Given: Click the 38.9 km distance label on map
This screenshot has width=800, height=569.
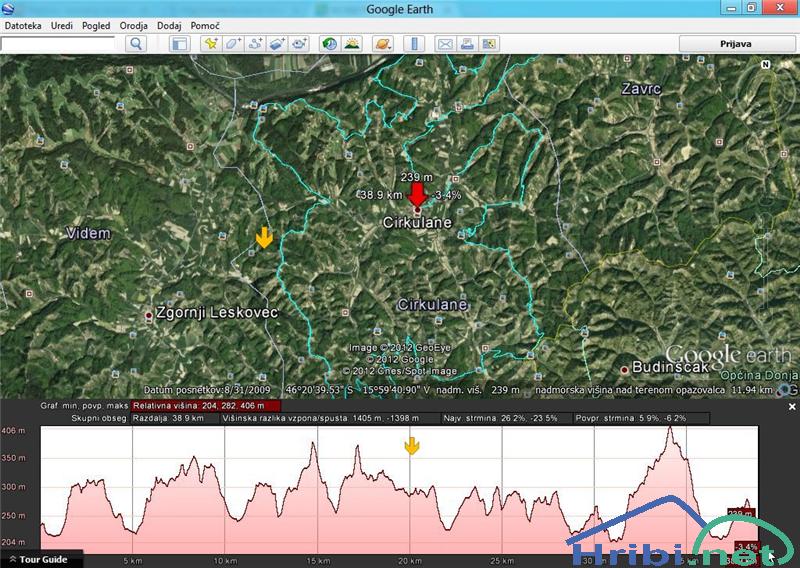Looking at the screenshot, I should pyautogui.click(x=381, y=194).
